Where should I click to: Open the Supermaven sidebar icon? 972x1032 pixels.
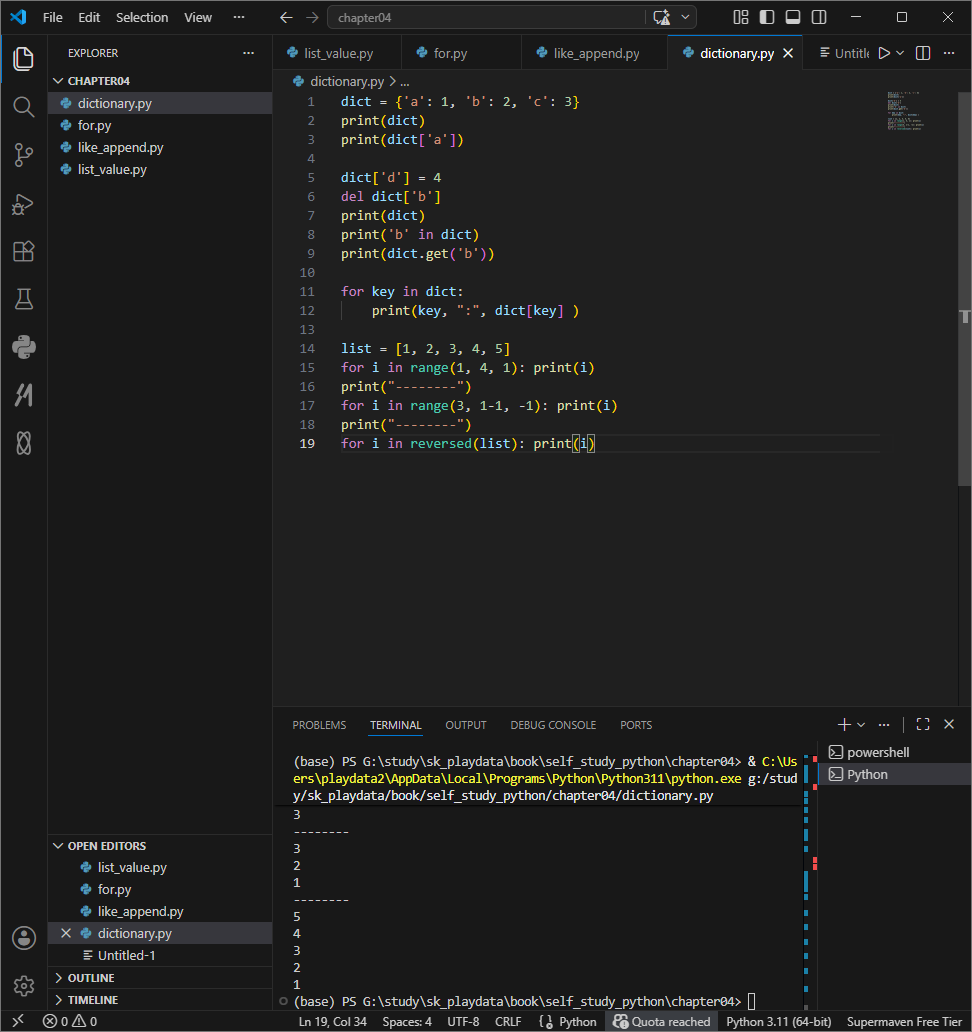24,395
